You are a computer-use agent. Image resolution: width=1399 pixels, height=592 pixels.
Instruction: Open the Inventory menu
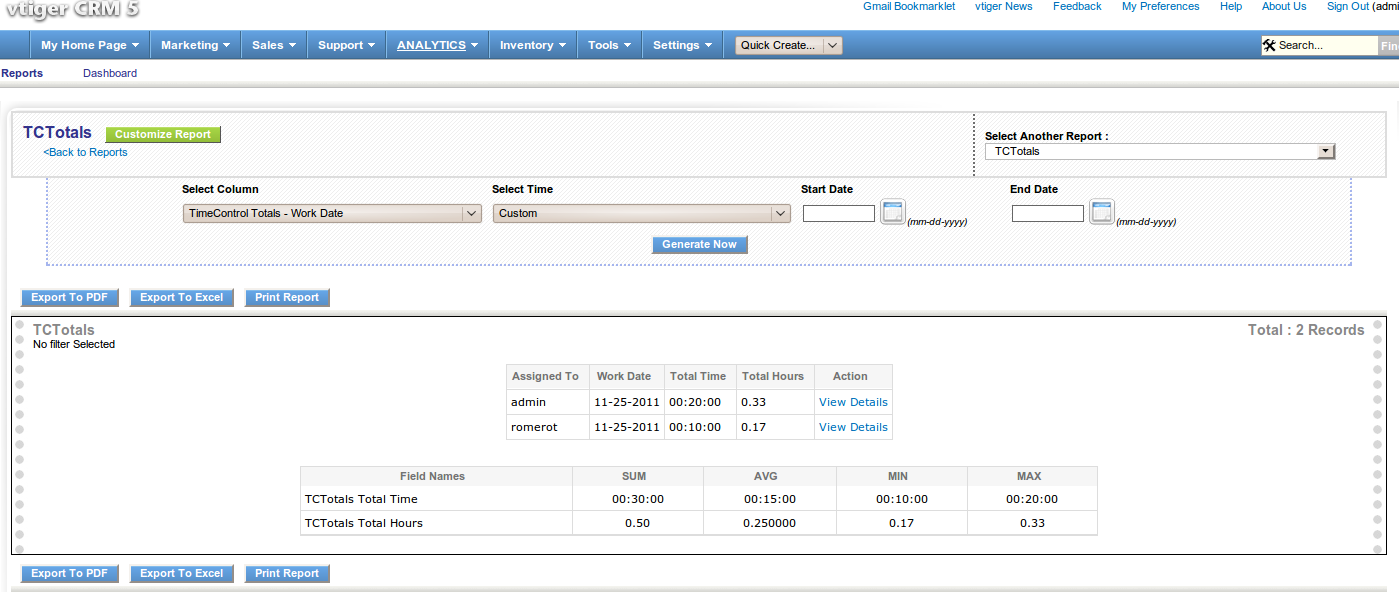coord(533,45)
